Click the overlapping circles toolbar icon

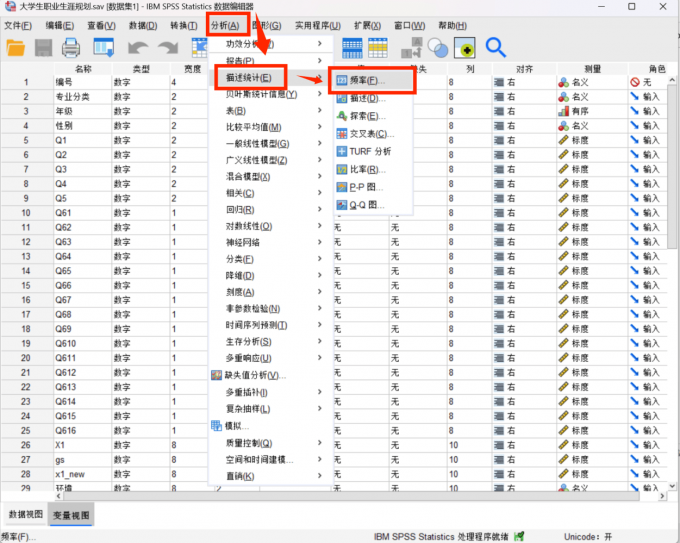[438, 48]
